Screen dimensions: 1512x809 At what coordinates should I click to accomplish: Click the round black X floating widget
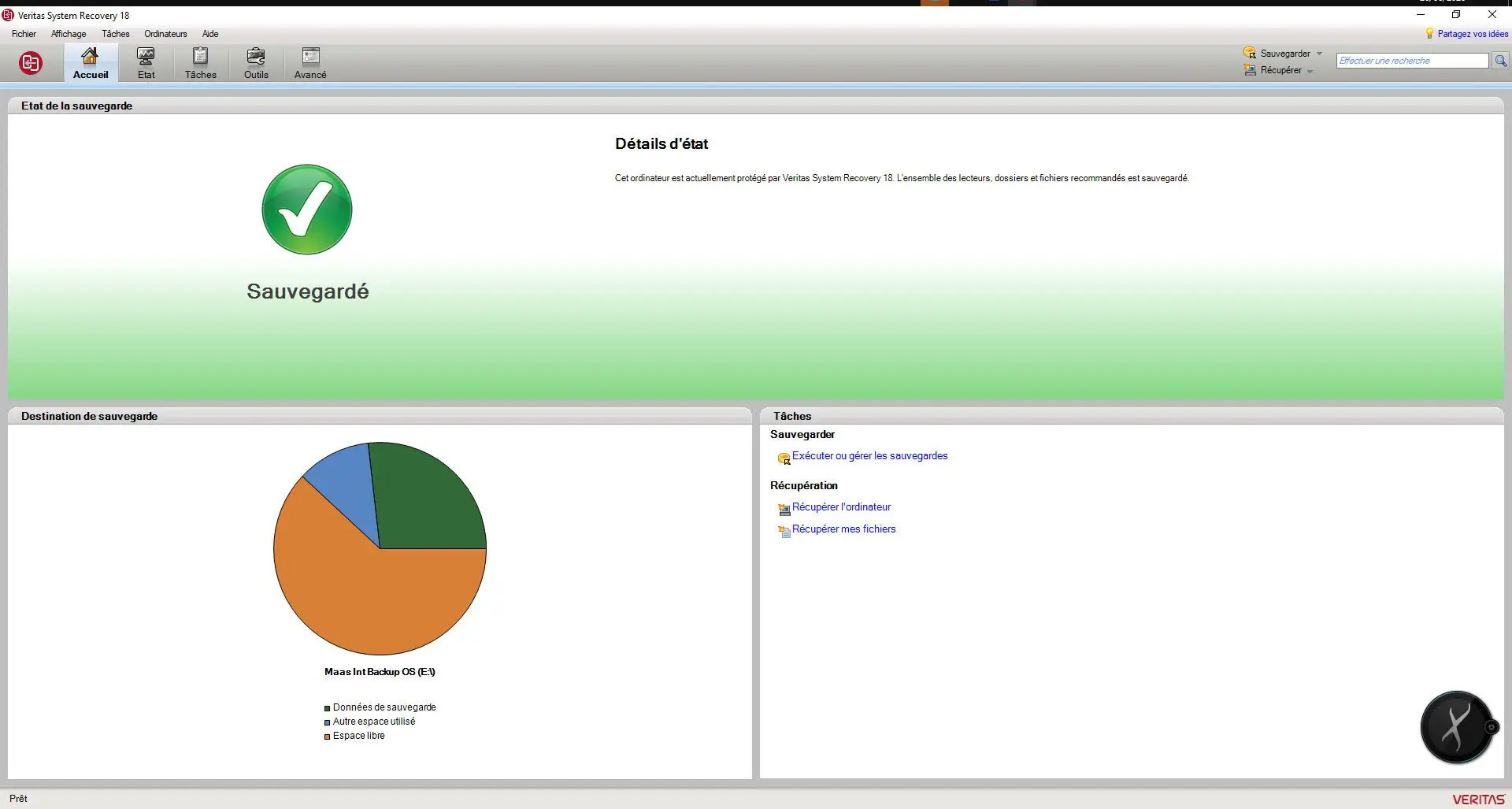tap(1457, 727)
